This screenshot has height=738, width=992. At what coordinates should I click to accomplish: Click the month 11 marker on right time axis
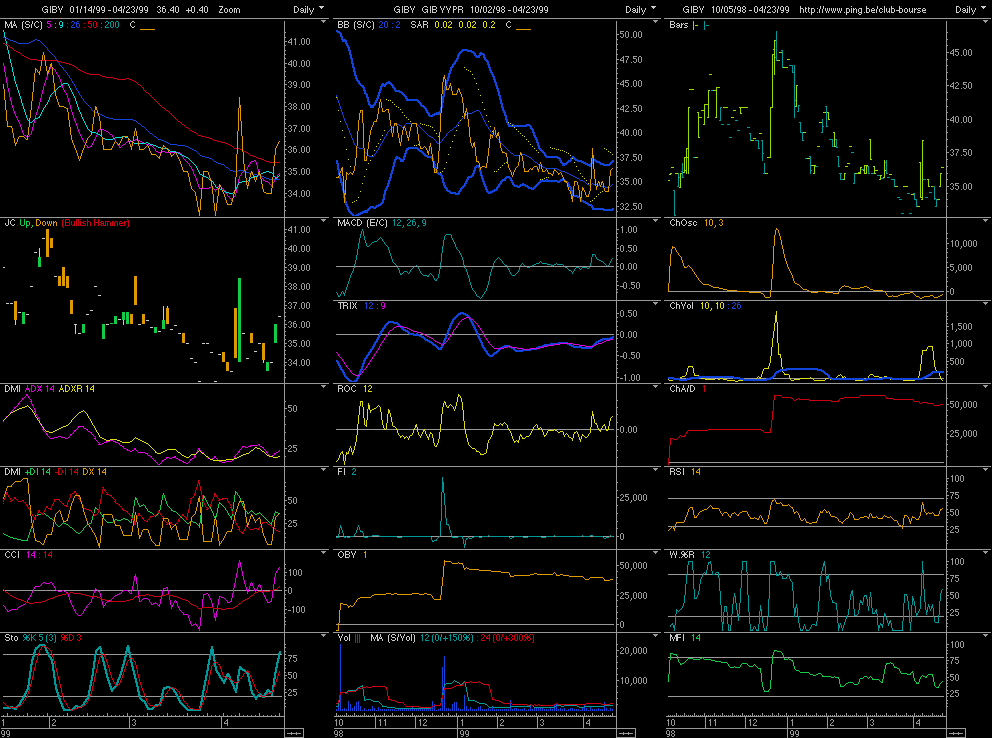713,722
